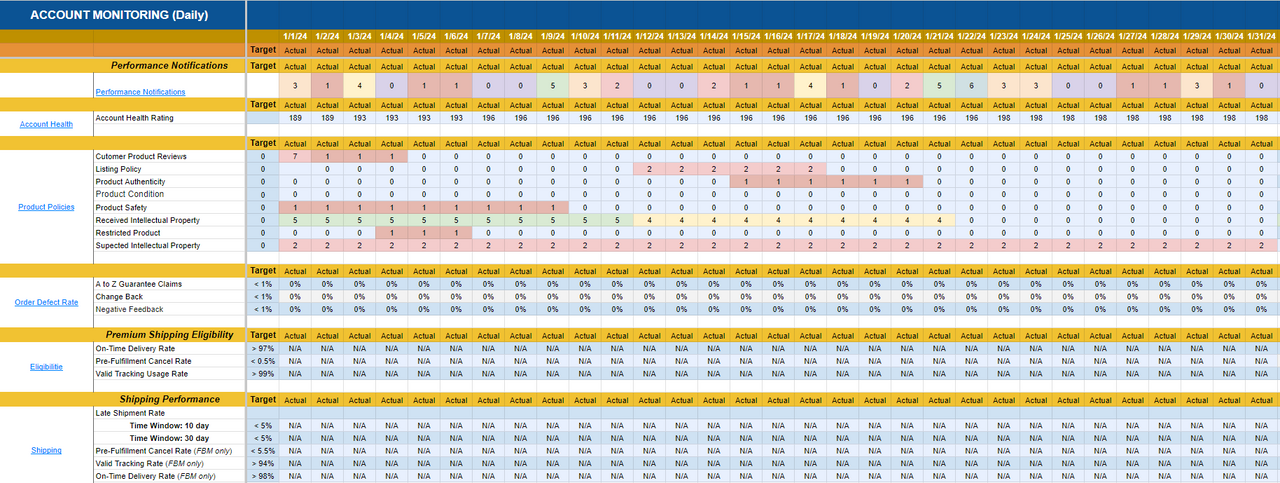Image resolution: width=1280 pixels, height=483 pixels.
Task: Open the Shipping link
Action: pyautogui.click(x=46, y=450)
